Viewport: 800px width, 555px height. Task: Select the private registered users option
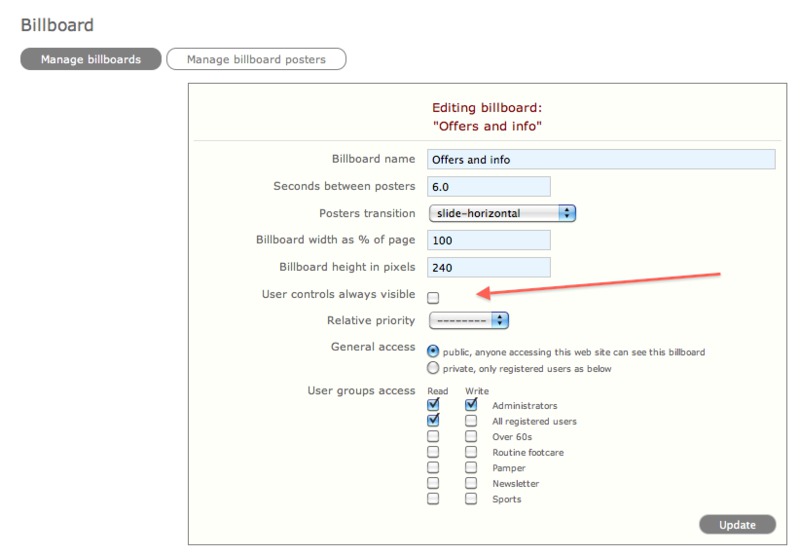[x=433, y=367]
